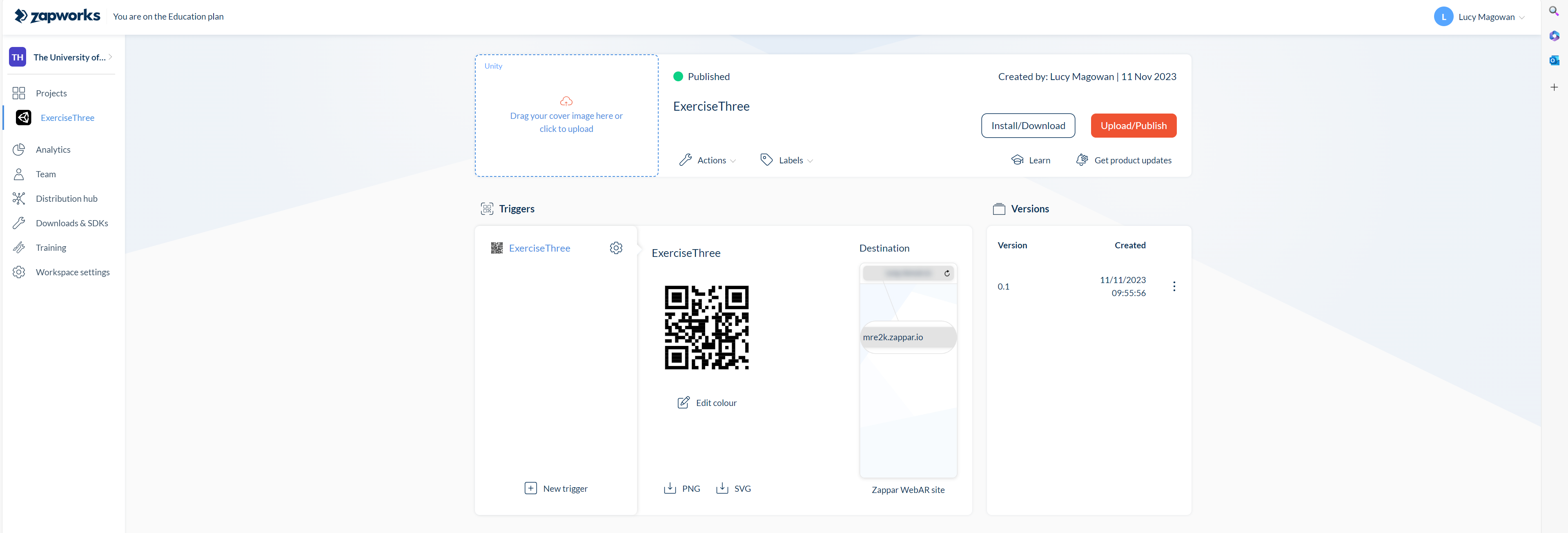Download the QR code as SVG
The image size is (1568, 533).
pyautogui.click(x=733, y=488)
